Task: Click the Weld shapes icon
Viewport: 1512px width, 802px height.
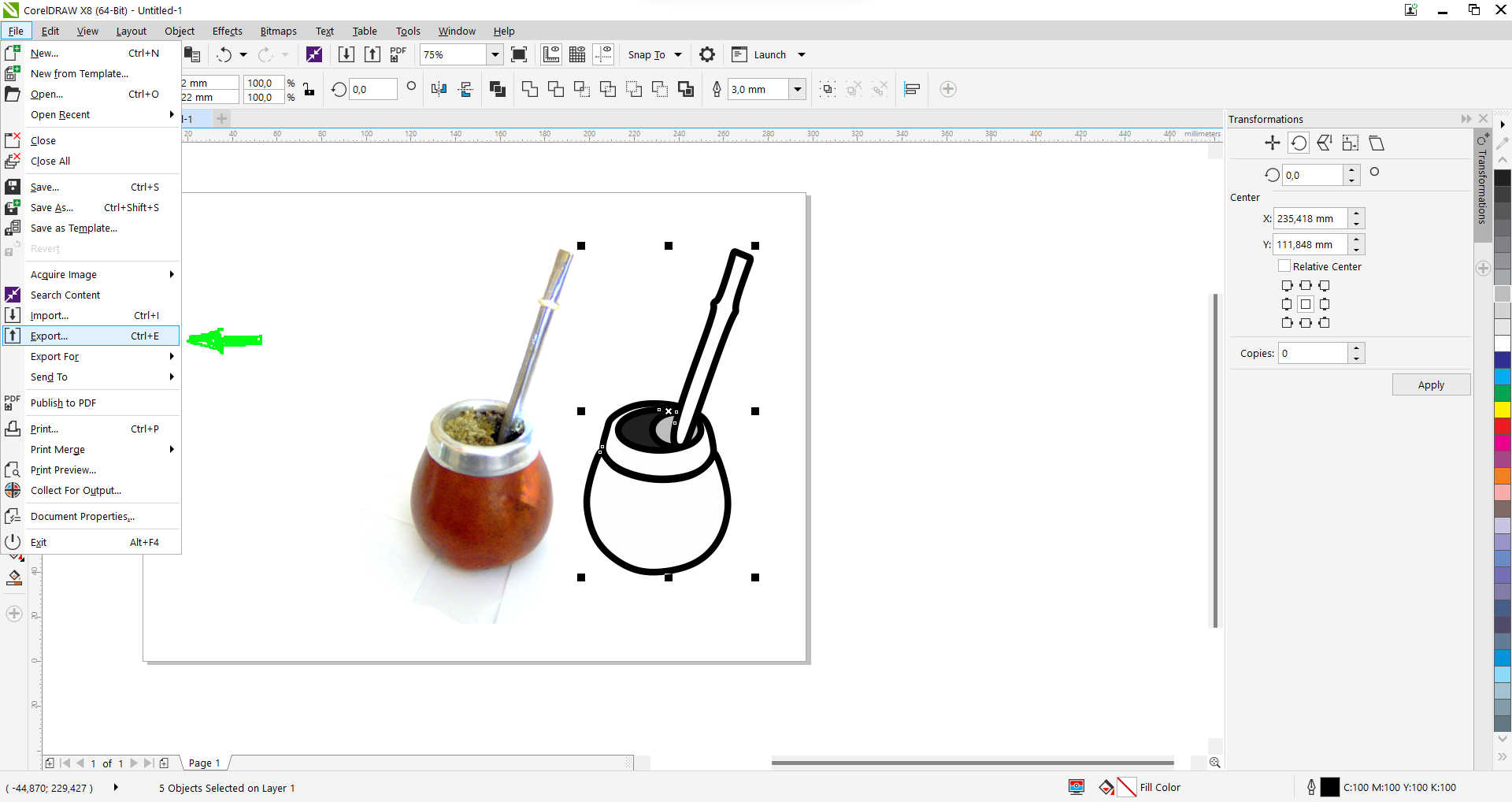Action: click(x=530, y=89)
